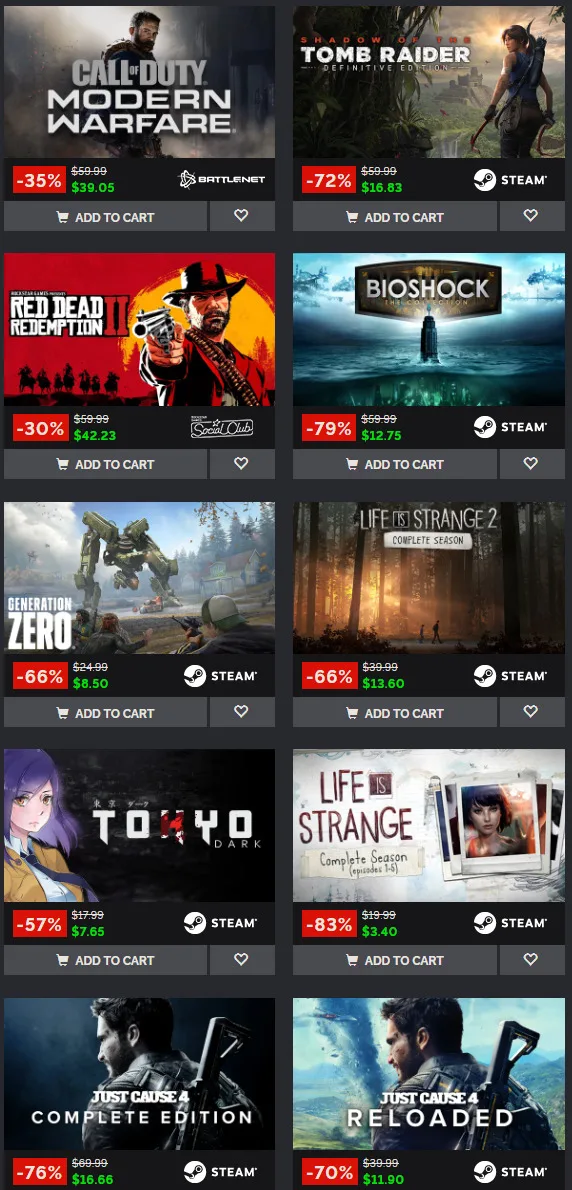572x1190 pixels.
Task: Open Just Cause 4 Reloaded cover art
Action: point(429,1074)
